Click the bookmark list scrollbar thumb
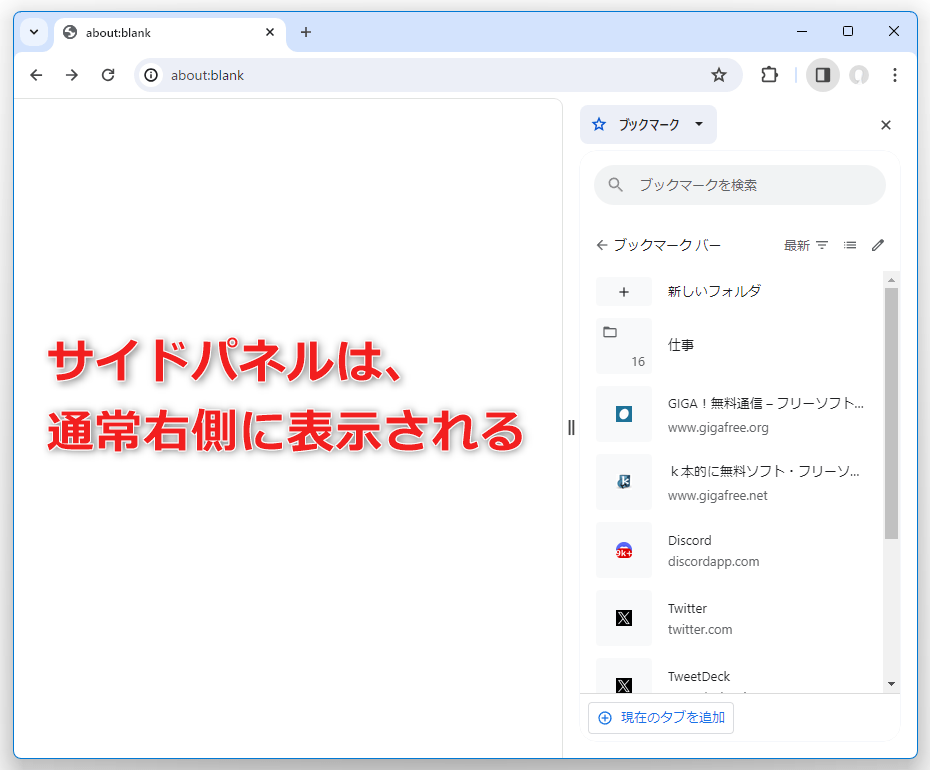Image resolution: width=930 pixels, height=770 pixels. point(891,413)
